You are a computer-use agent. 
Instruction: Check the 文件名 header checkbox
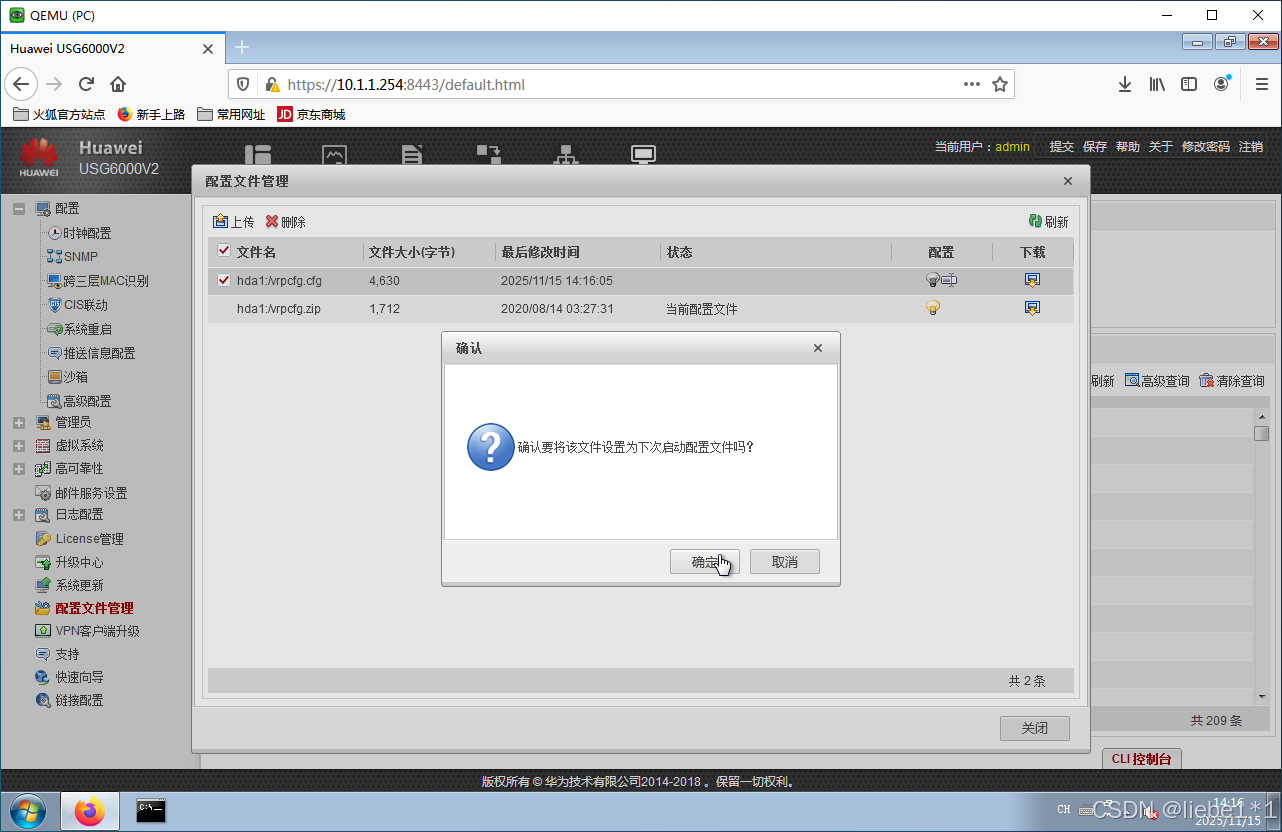tap(223, 250)
